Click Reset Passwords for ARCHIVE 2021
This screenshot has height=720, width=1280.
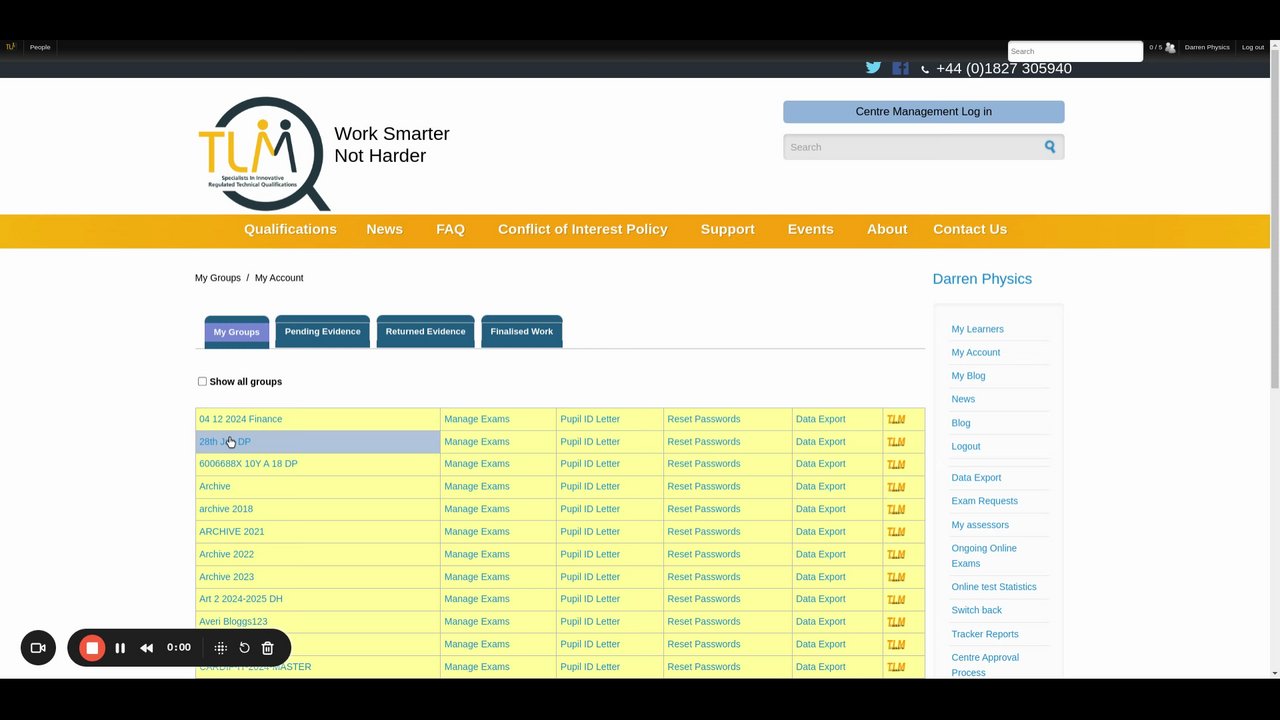point(704,532)
